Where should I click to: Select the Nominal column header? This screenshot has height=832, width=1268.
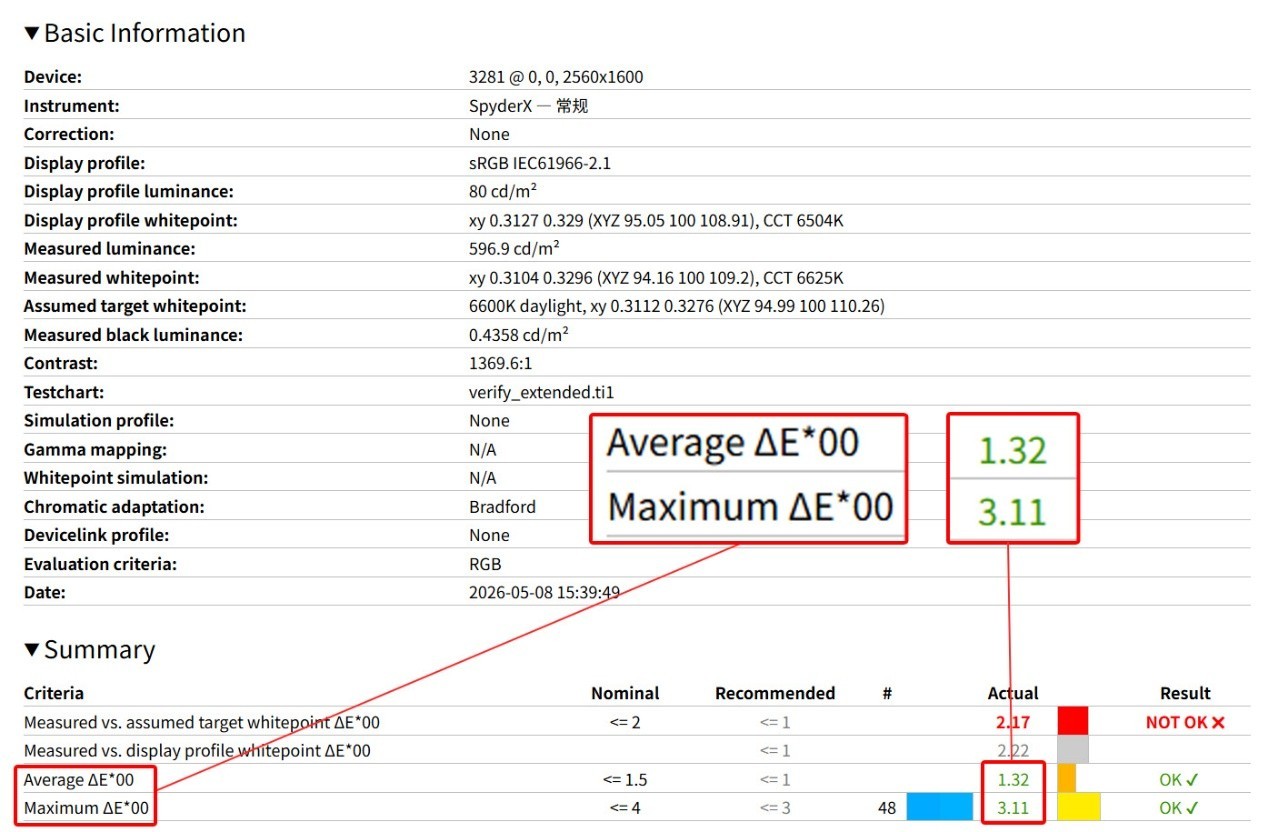coord(625,693)
